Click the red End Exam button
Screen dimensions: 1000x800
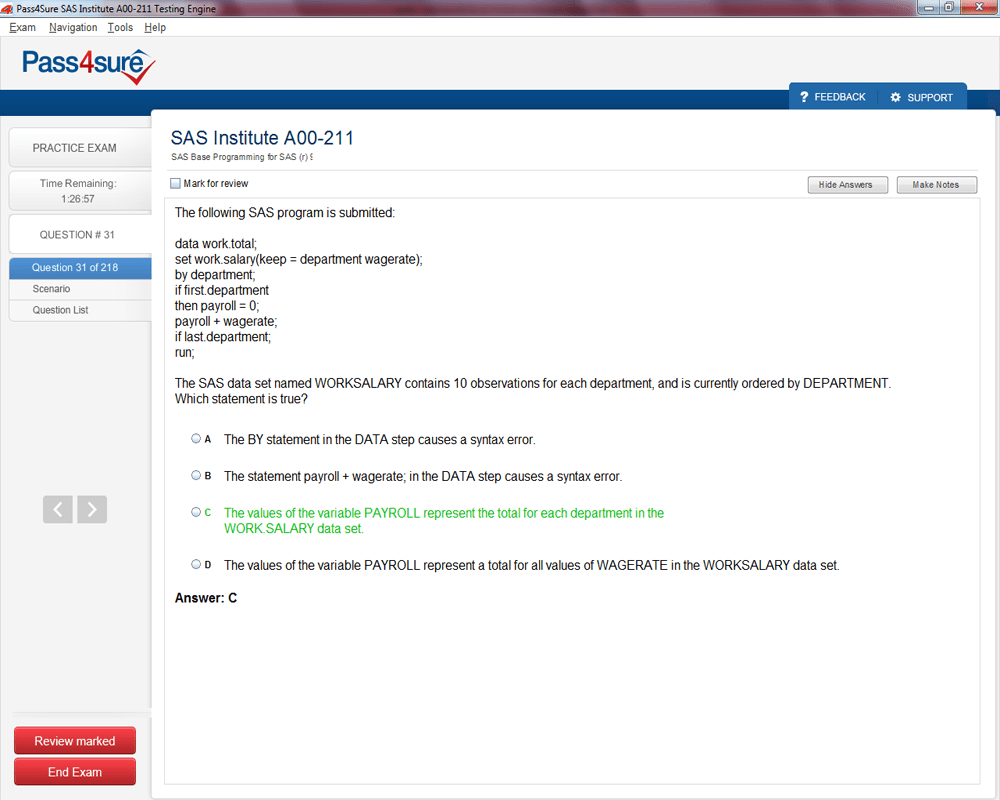click(75, 772)
